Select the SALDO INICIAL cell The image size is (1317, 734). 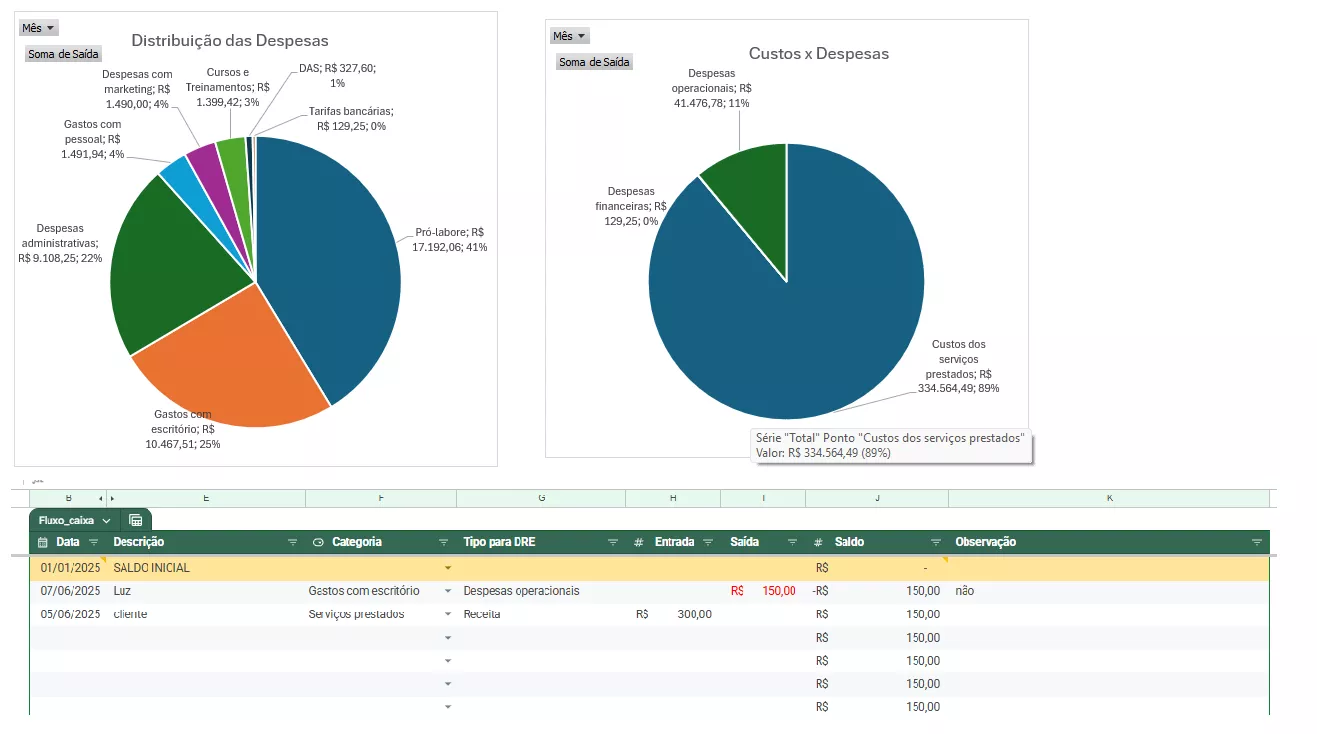click(x=206, y=568)
